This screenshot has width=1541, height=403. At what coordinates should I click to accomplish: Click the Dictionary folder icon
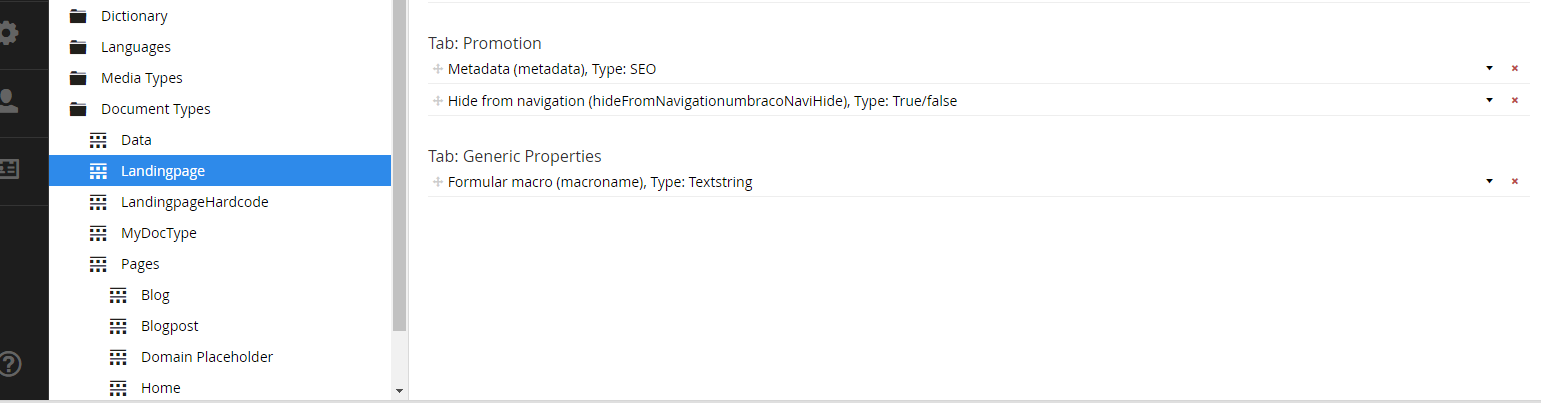pos(78,16)
